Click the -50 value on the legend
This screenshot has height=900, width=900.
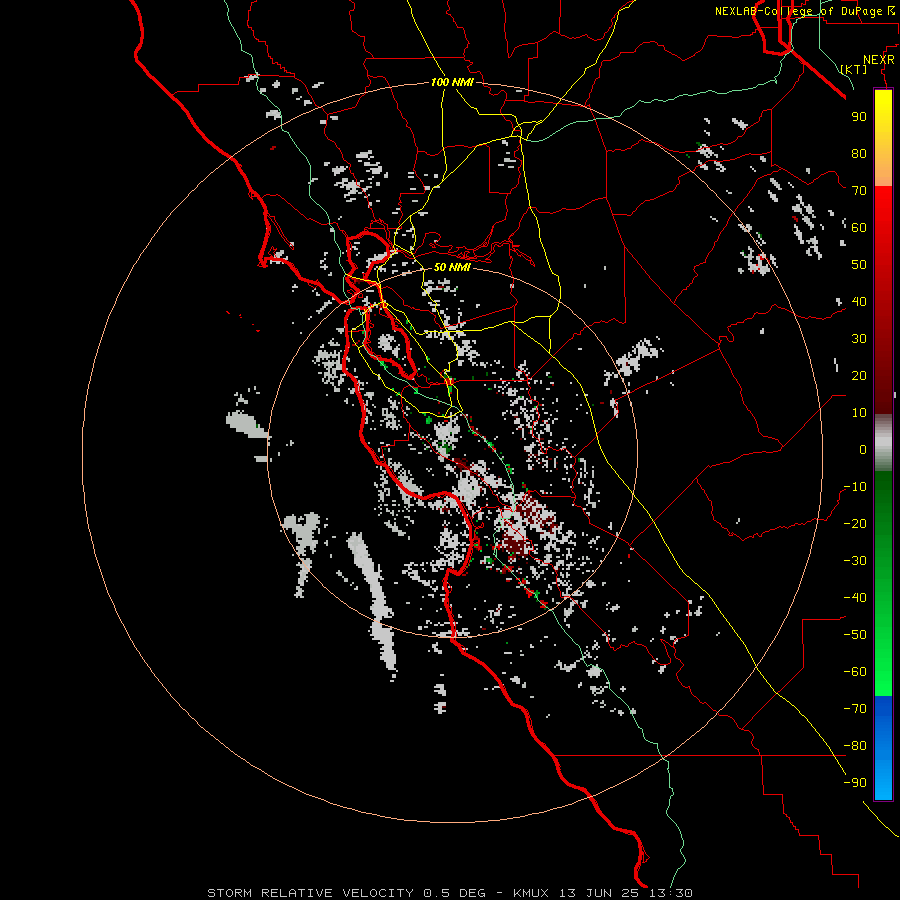pyautogui.click(x=855, y=635)
